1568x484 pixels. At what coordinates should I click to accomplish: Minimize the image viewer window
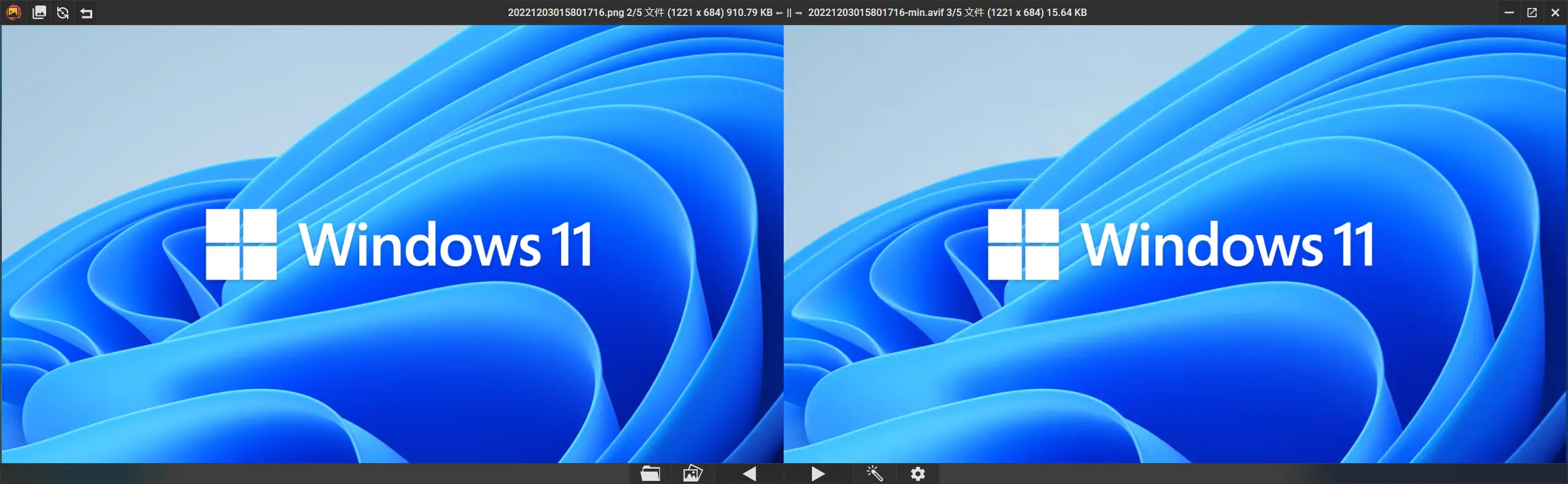click(x=1509, y=12)
